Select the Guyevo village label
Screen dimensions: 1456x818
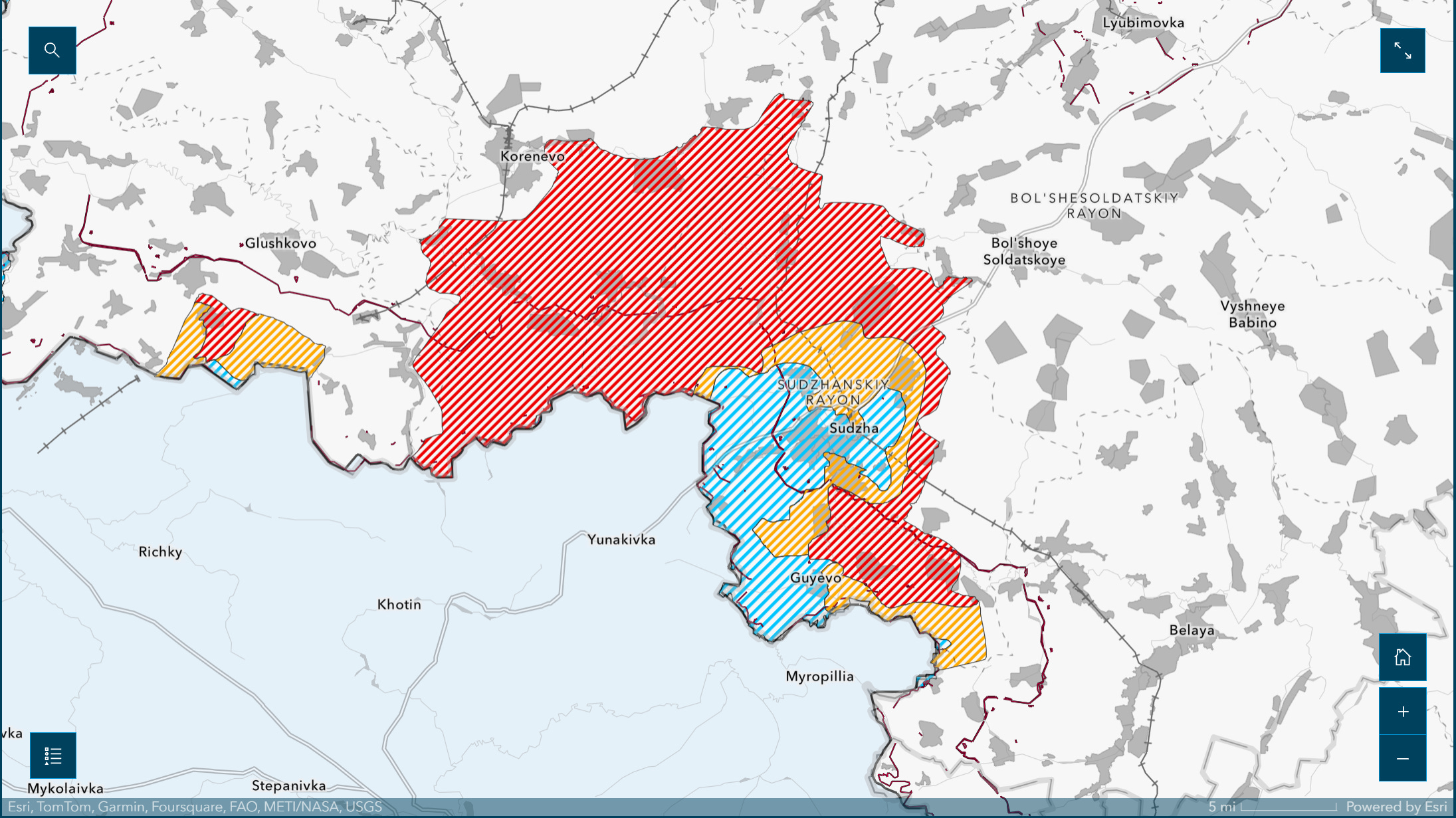pyautogui.click(x=815, y=578)
